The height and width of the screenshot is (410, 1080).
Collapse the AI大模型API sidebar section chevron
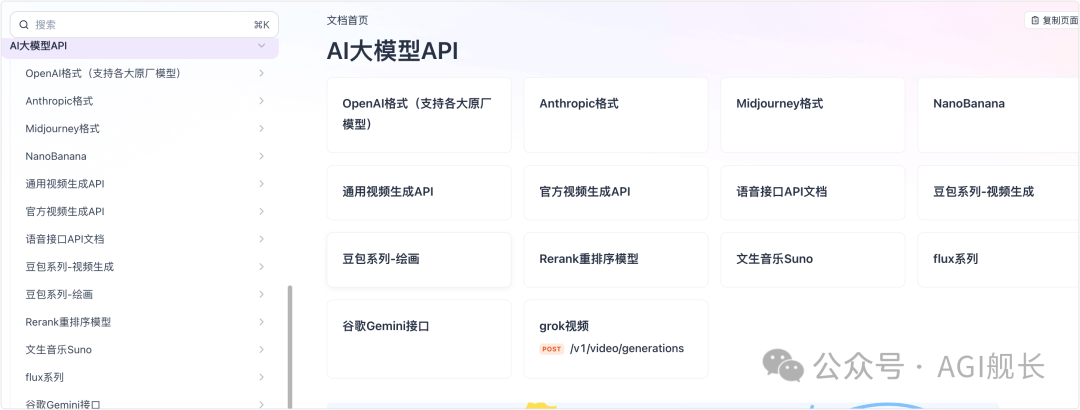tap(261, 45)
